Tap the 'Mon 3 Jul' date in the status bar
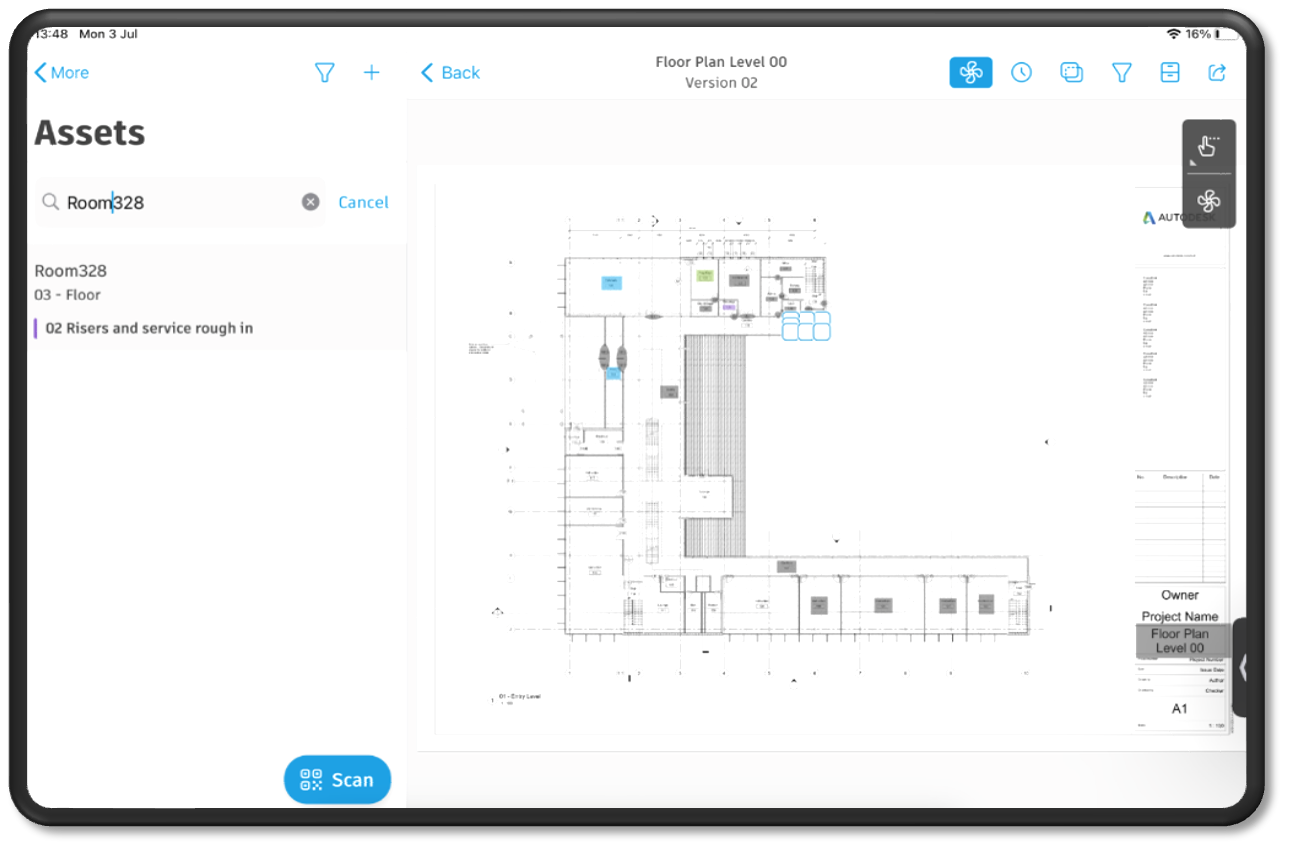This screenshot has height=852, width=1289. tap(108, 34)
